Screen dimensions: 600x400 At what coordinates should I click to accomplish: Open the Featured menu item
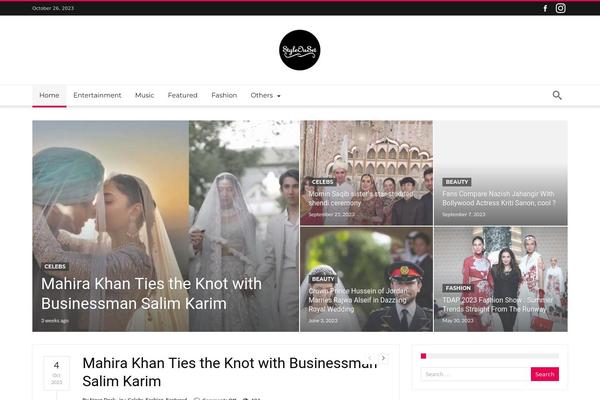coord(183,95)
